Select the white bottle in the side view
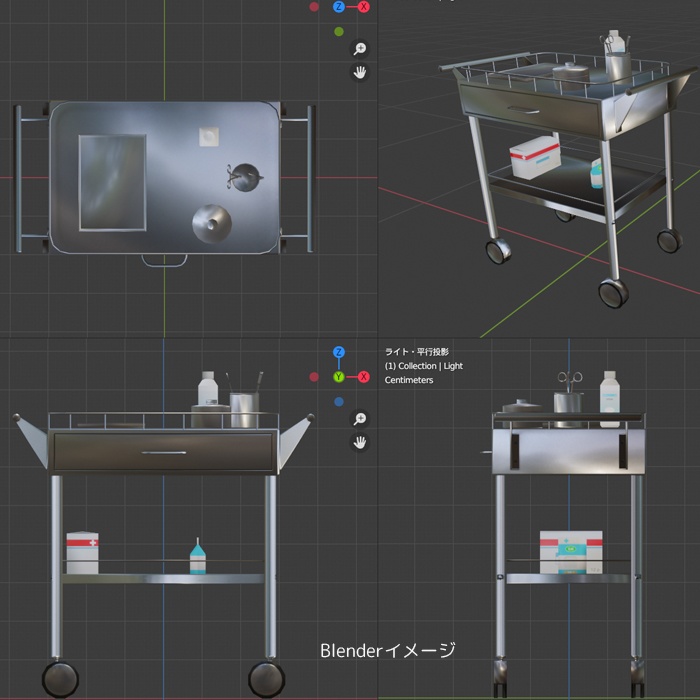This screenshot has height=700, width=700. (609, 398)
